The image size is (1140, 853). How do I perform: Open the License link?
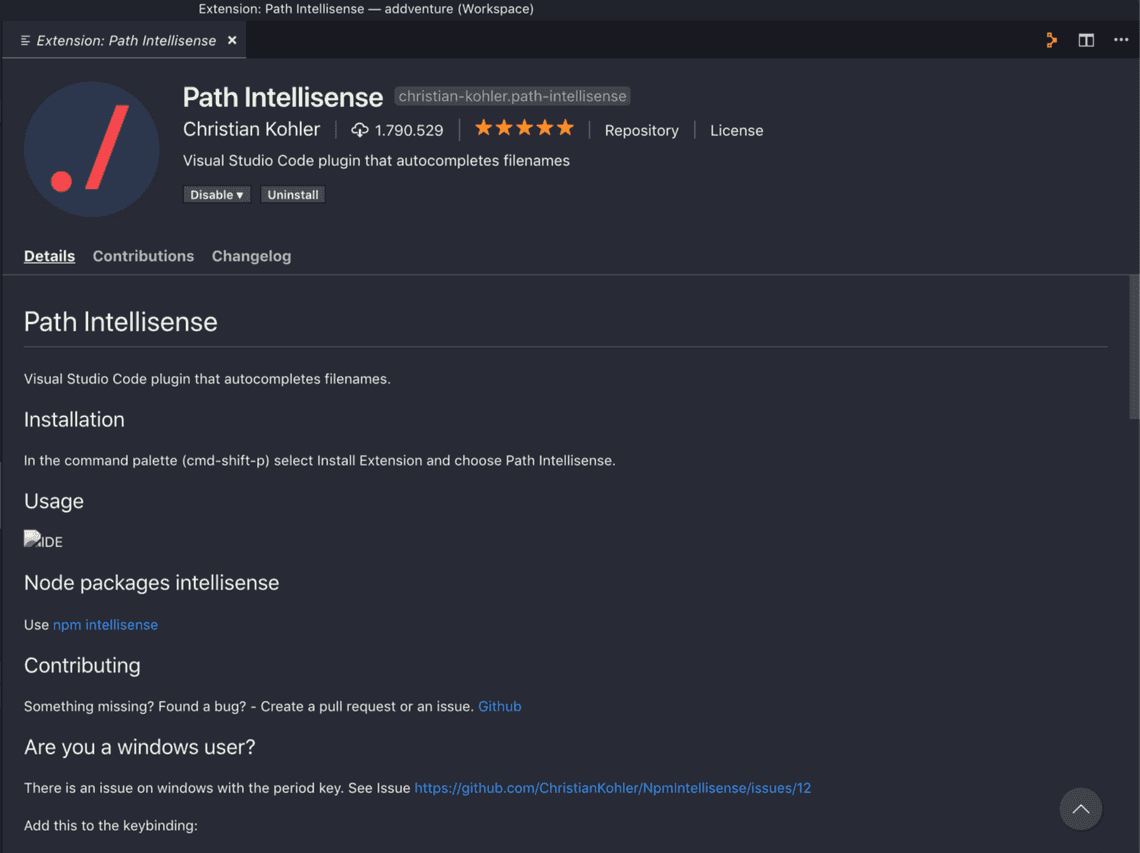(736, 130)
